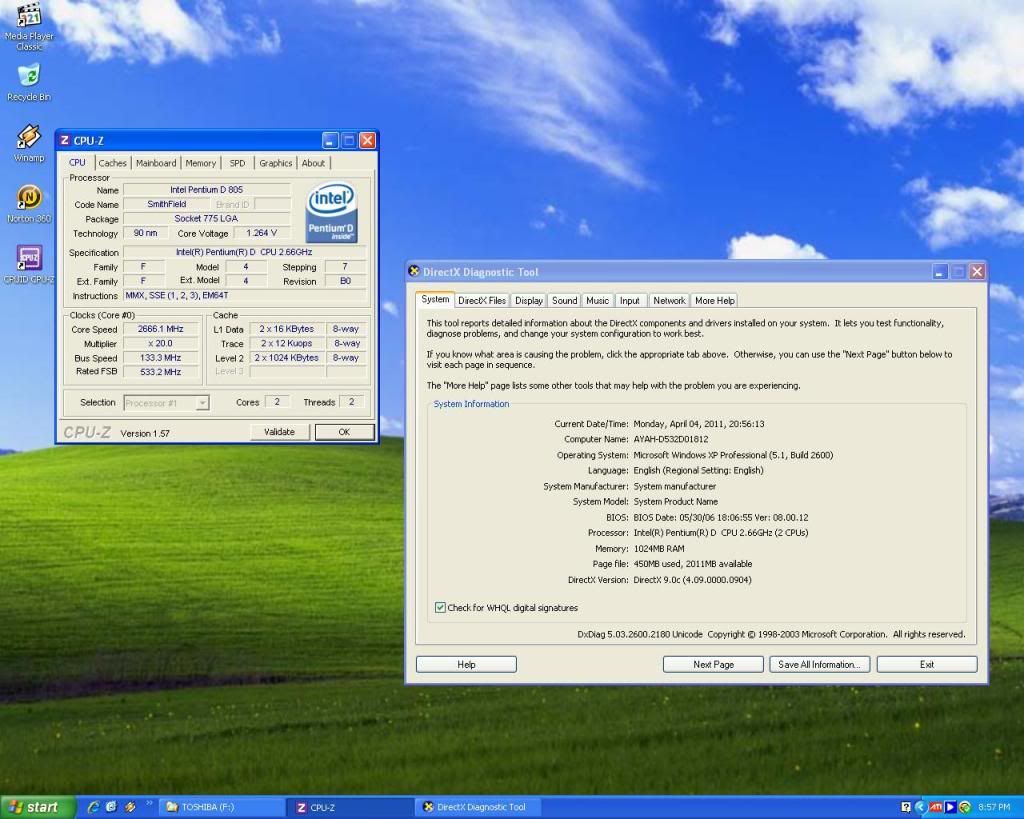Click the Next Page button
This screenshot has width=1024, height=819.
coord(713,664)
